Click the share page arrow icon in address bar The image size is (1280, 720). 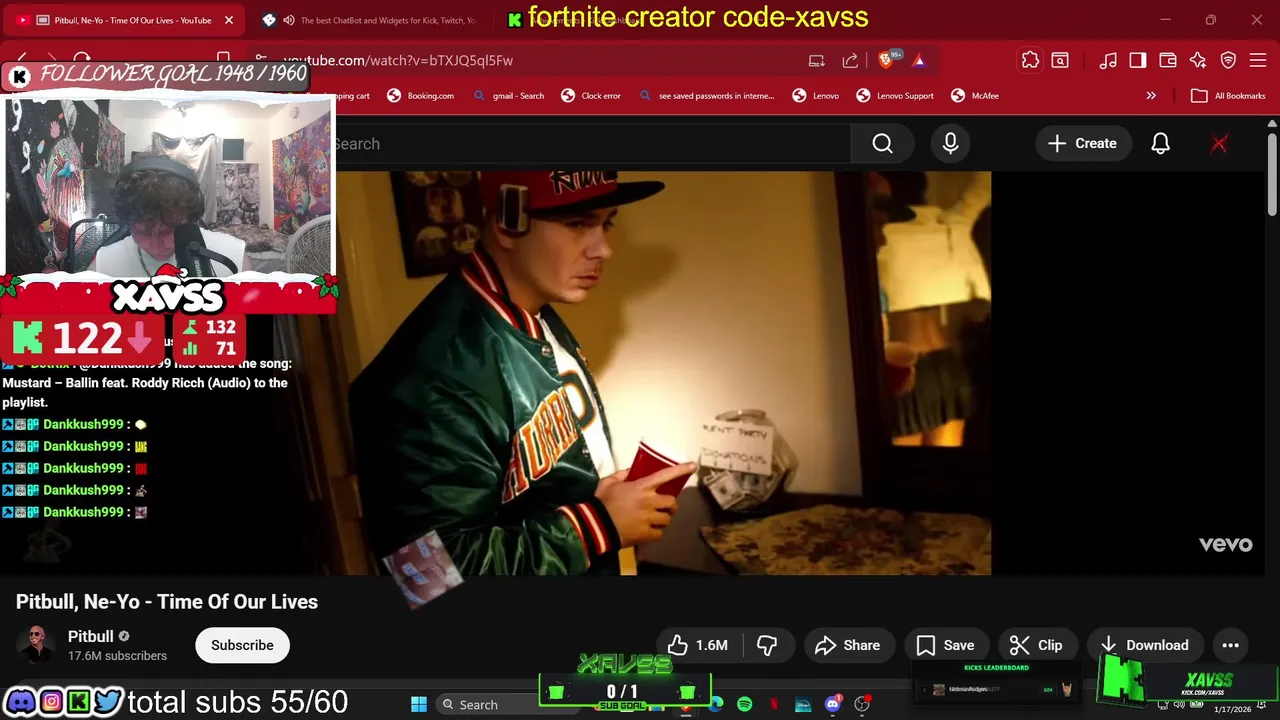pos(850,60)
